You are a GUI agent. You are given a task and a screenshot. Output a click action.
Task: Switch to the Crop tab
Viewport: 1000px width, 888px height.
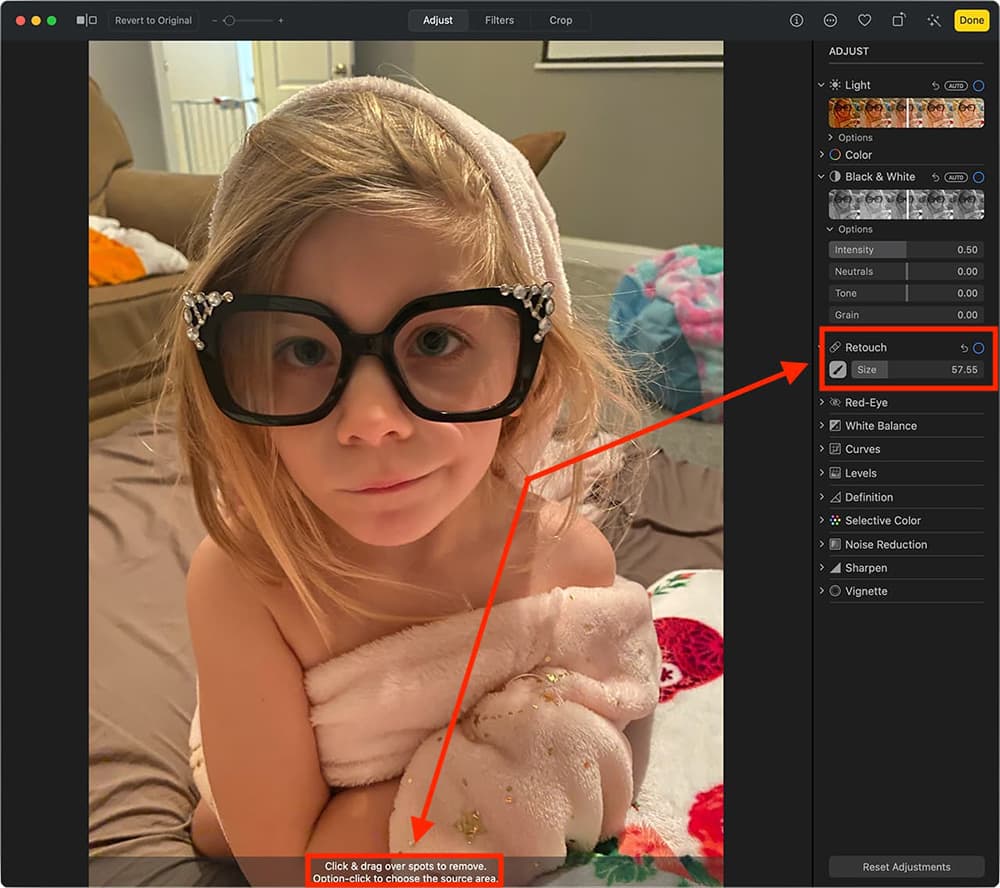click(x=560, y=20)
